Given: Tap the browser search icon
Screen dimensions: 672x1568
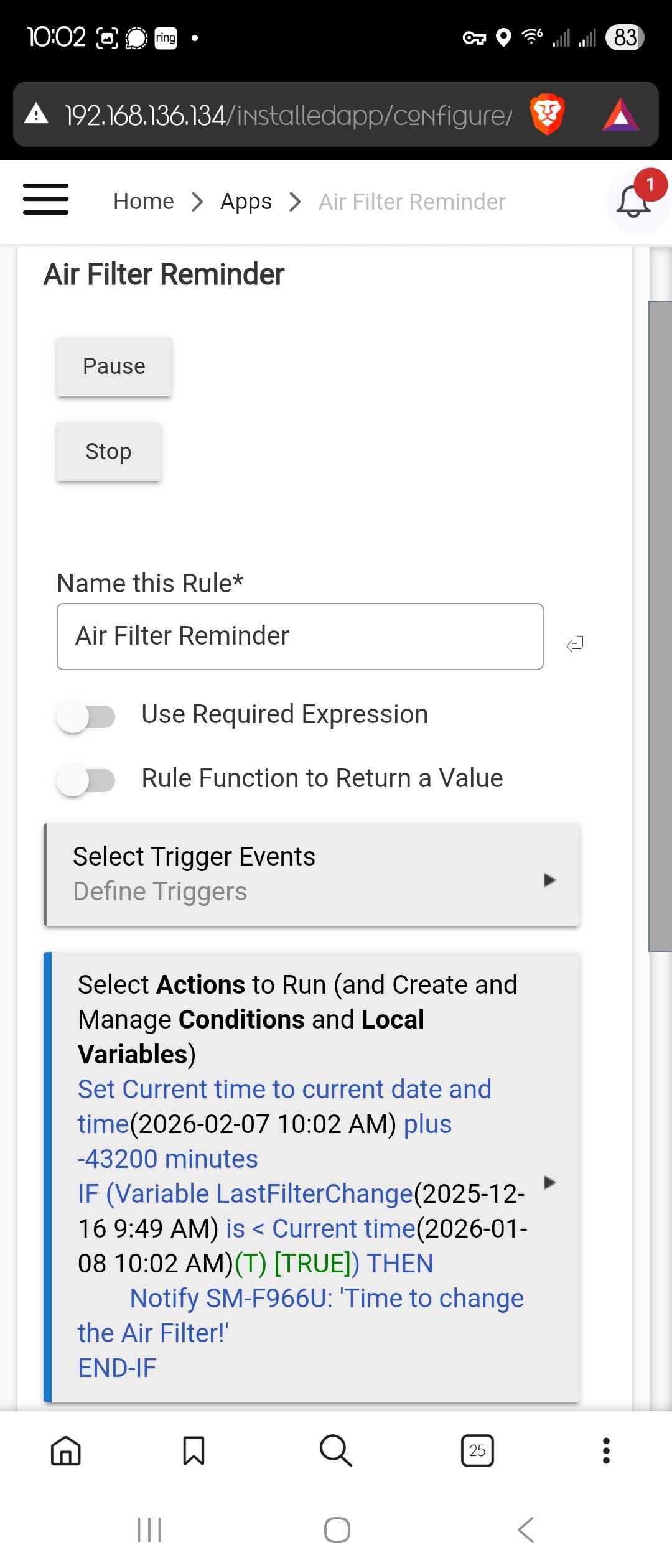Looking at the screenshot, I should point(335,1450).
